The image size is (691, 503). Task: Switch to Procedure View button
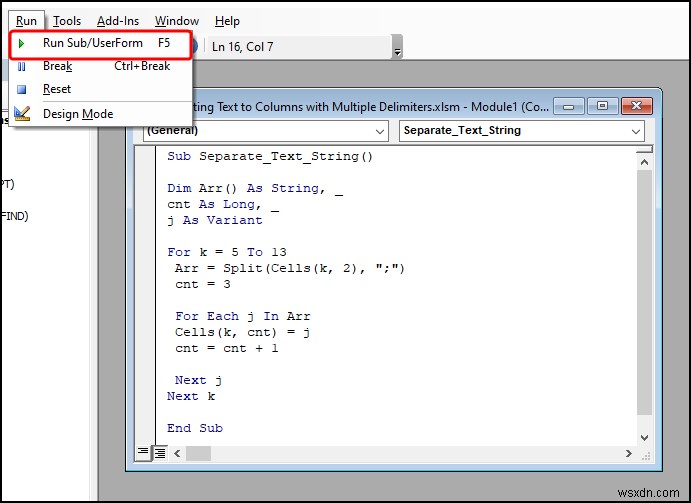(x=143, y=452)
